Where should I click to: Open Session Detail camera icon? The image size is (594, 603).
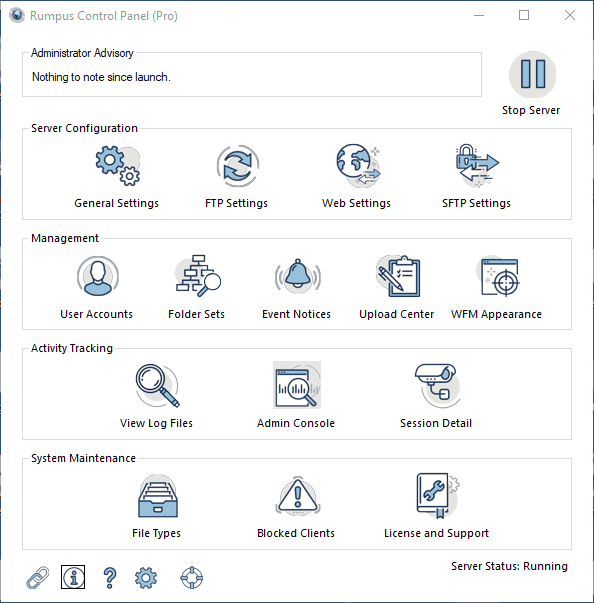click(x=437, y=385)
